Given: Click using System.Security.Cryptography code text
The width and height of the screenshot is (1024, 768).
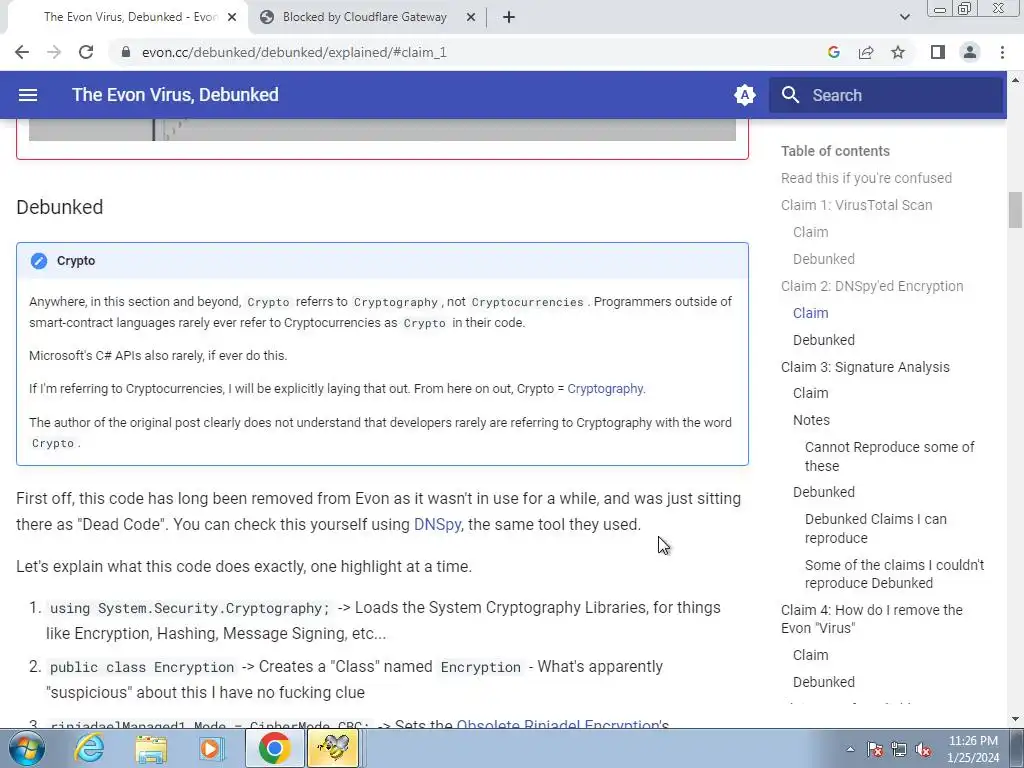Looking at the screenshot, I should coord(189,609).
